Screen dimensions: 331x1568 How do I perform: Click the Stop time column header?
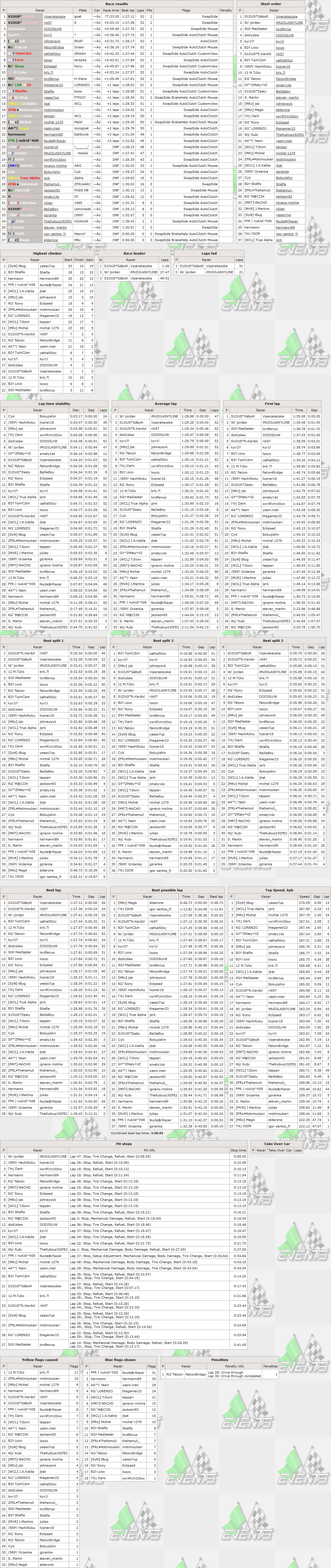[239, 1151]
